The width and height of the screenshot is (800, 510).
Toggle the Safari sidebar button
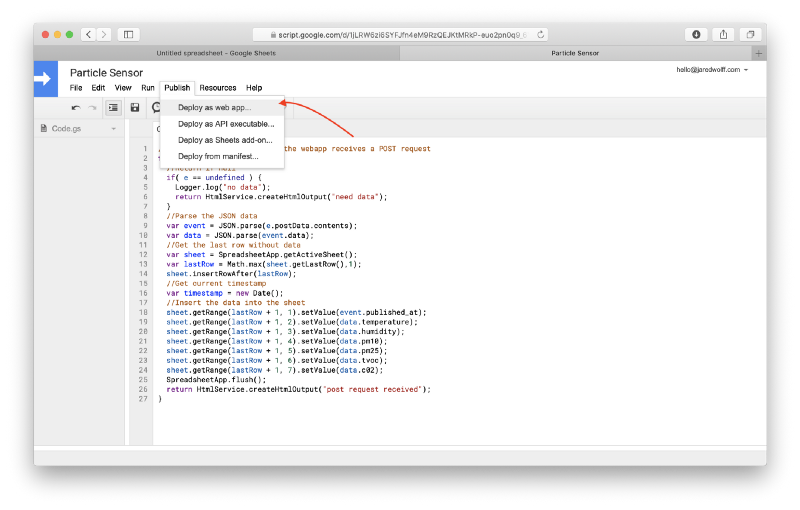click(129, 34)
